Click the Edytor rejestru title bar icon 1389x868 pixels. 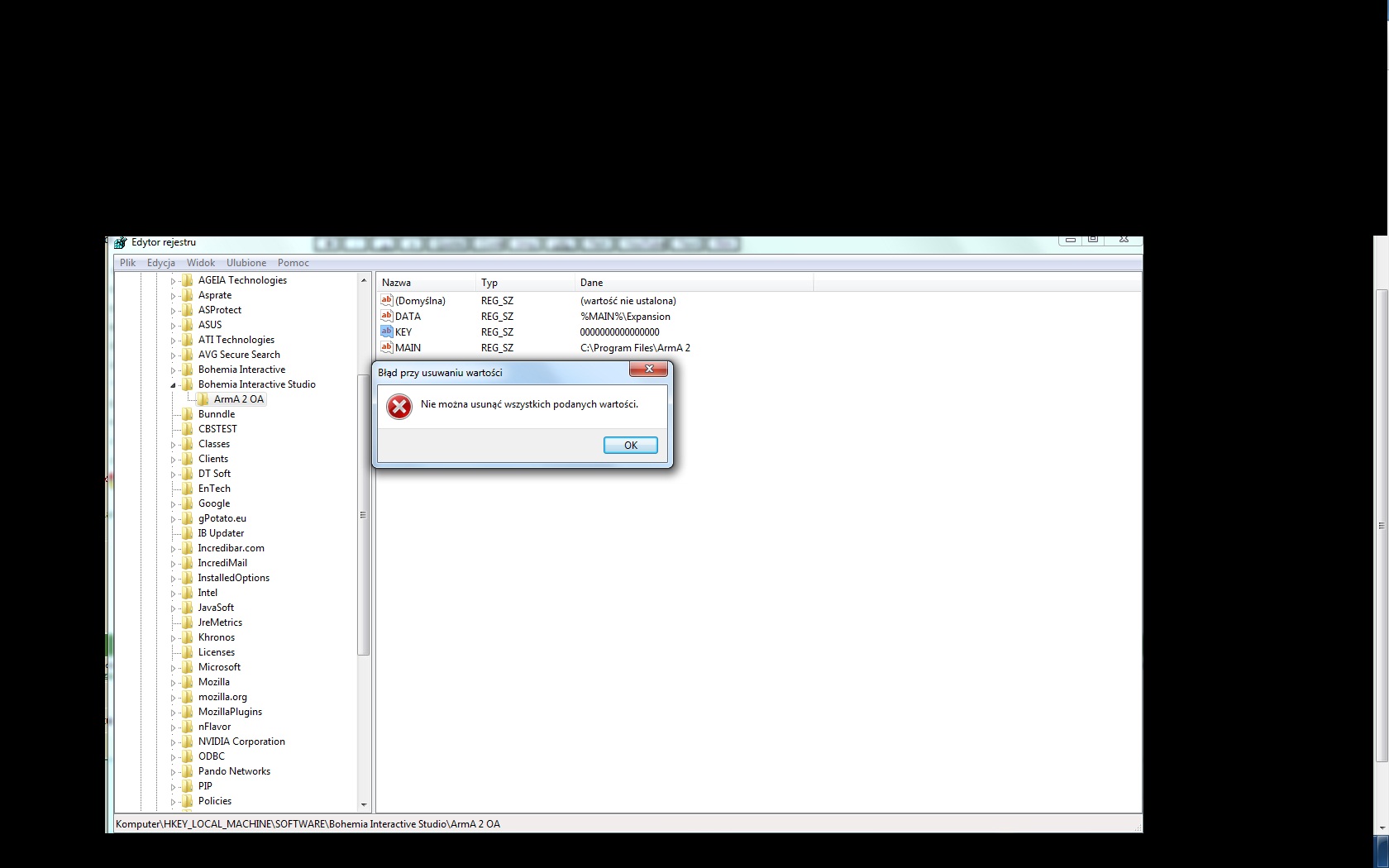pyautogui.click(x=121, y=242)
